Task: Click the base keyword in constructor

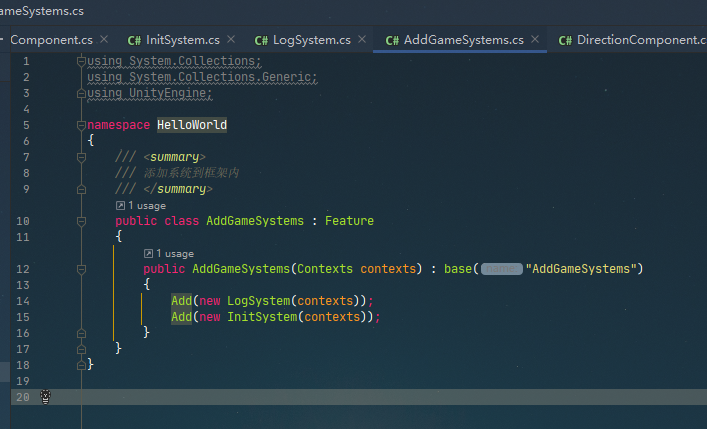Action: point(458,269)
